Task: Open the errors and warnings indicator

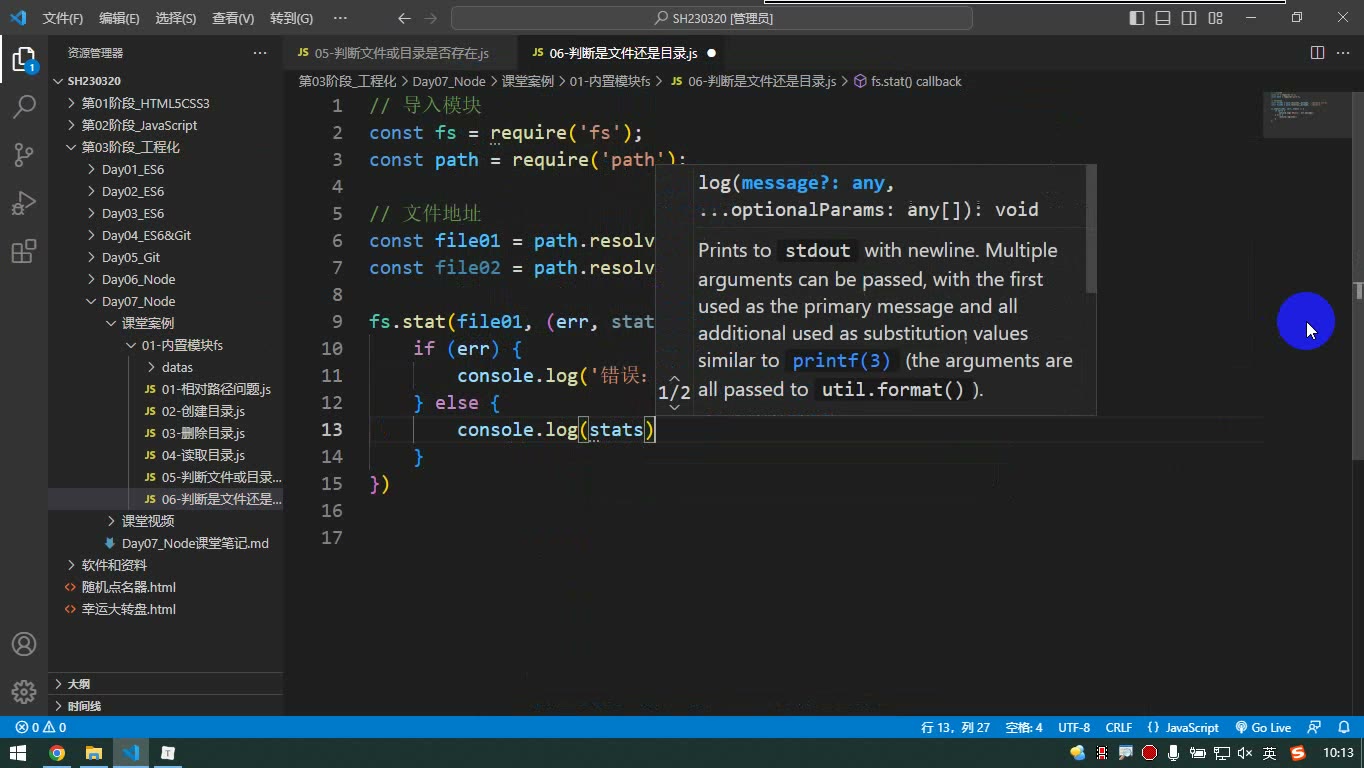Action: click(x=41, y=728)
